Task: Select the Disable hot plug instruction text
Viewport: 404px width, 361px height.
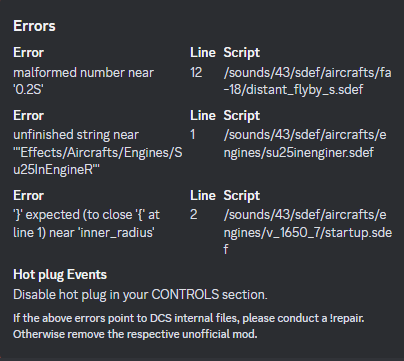Action: tap(140, 294)
